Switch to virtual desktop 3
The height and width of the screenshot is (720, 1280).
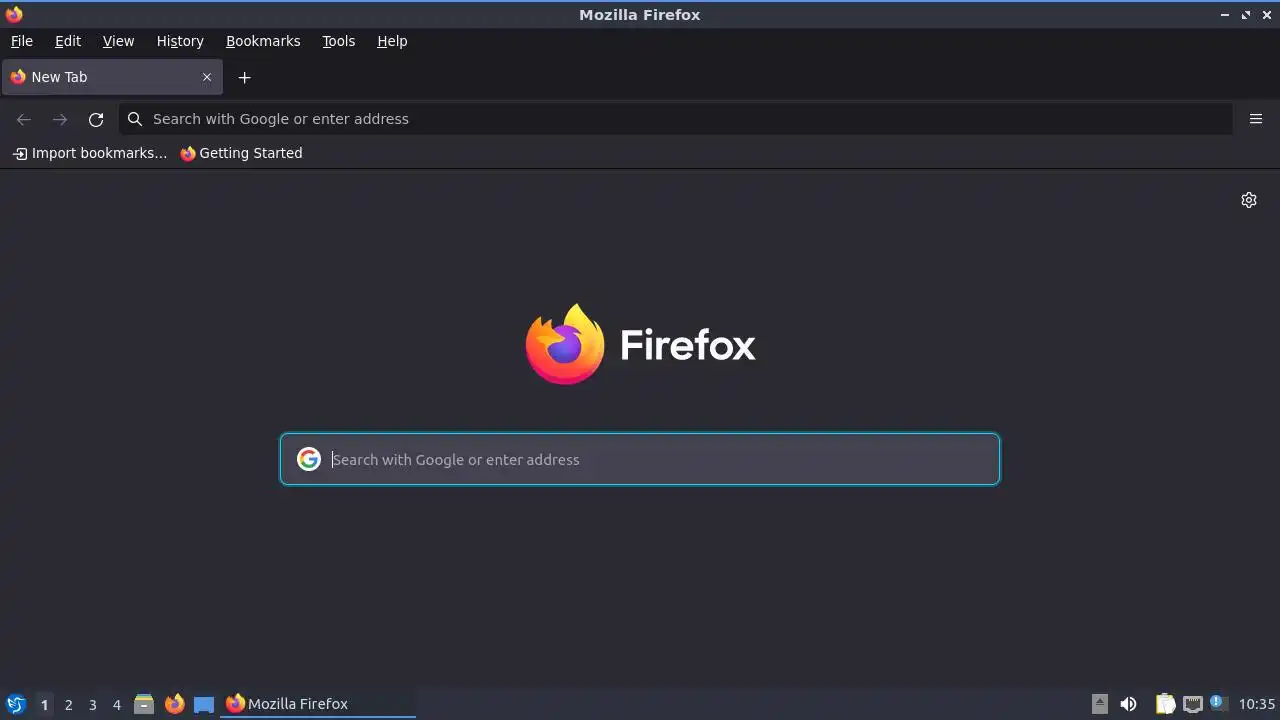[92, 704]
